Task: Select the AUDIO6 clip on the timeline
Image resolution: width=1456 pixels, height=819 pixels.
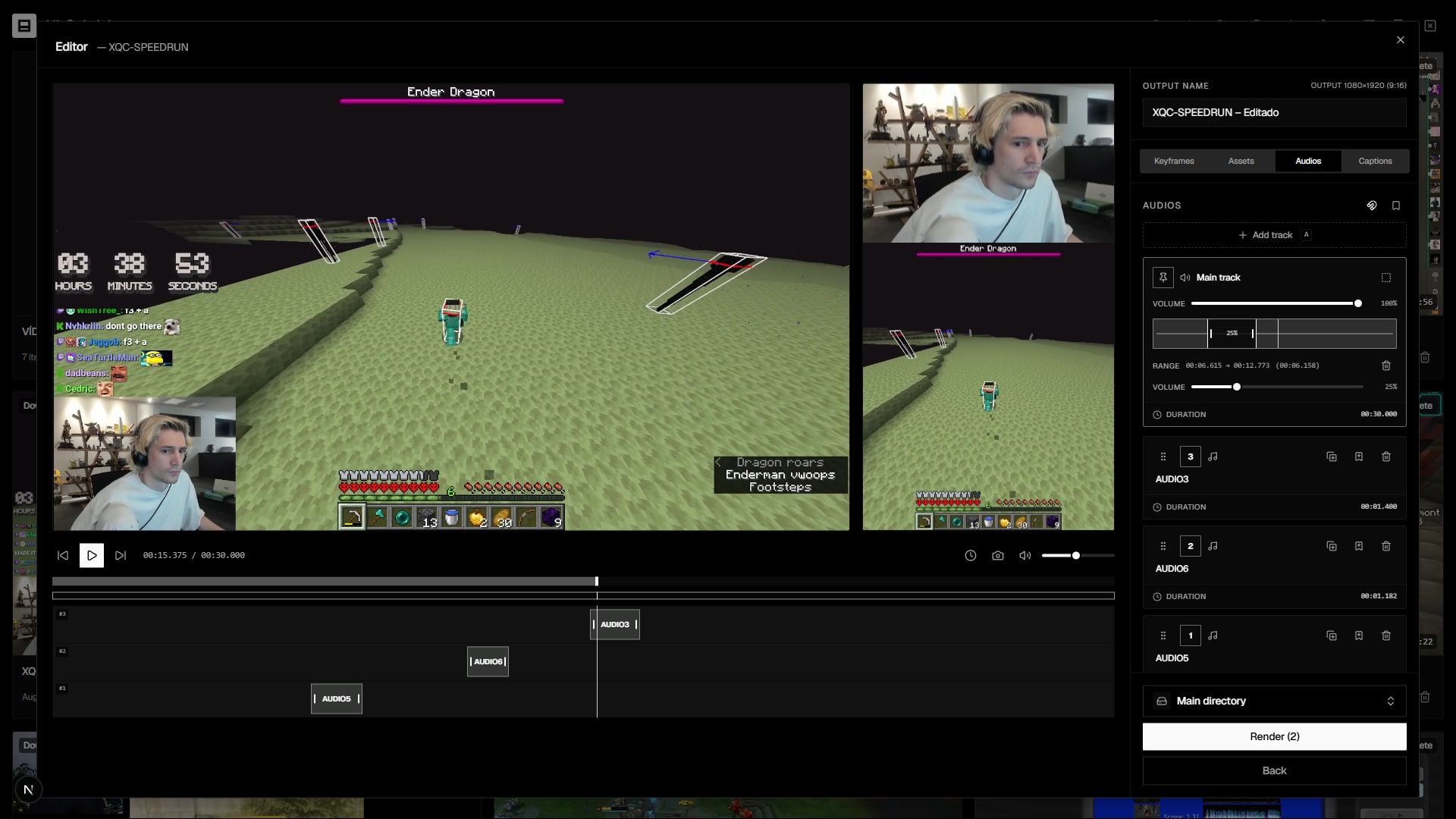Action: point(488,662)
